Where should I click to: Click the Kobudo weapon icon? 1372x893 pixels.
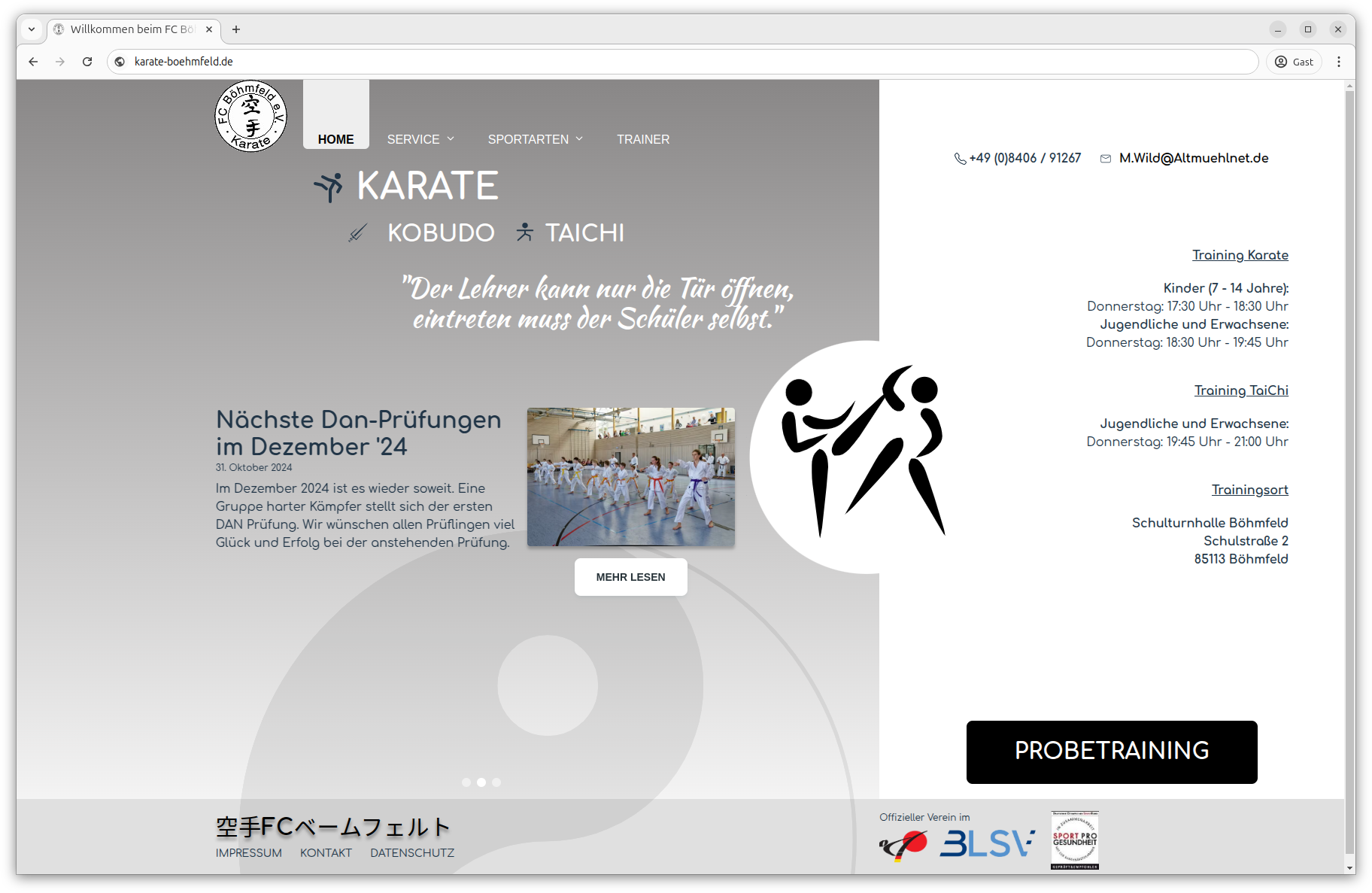(358, 233)
